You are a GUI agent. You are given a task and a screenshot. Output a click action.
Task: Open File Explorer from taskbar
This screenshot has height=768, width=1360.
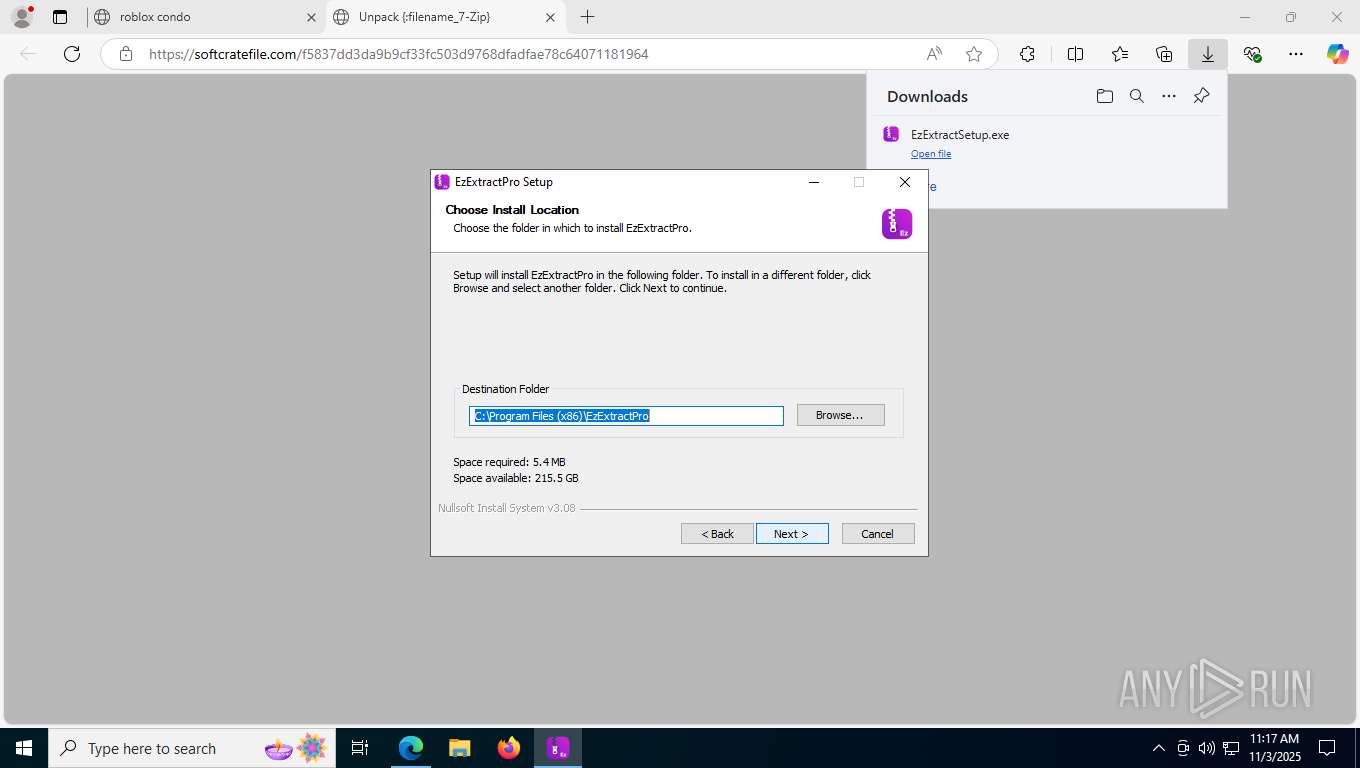459,748
